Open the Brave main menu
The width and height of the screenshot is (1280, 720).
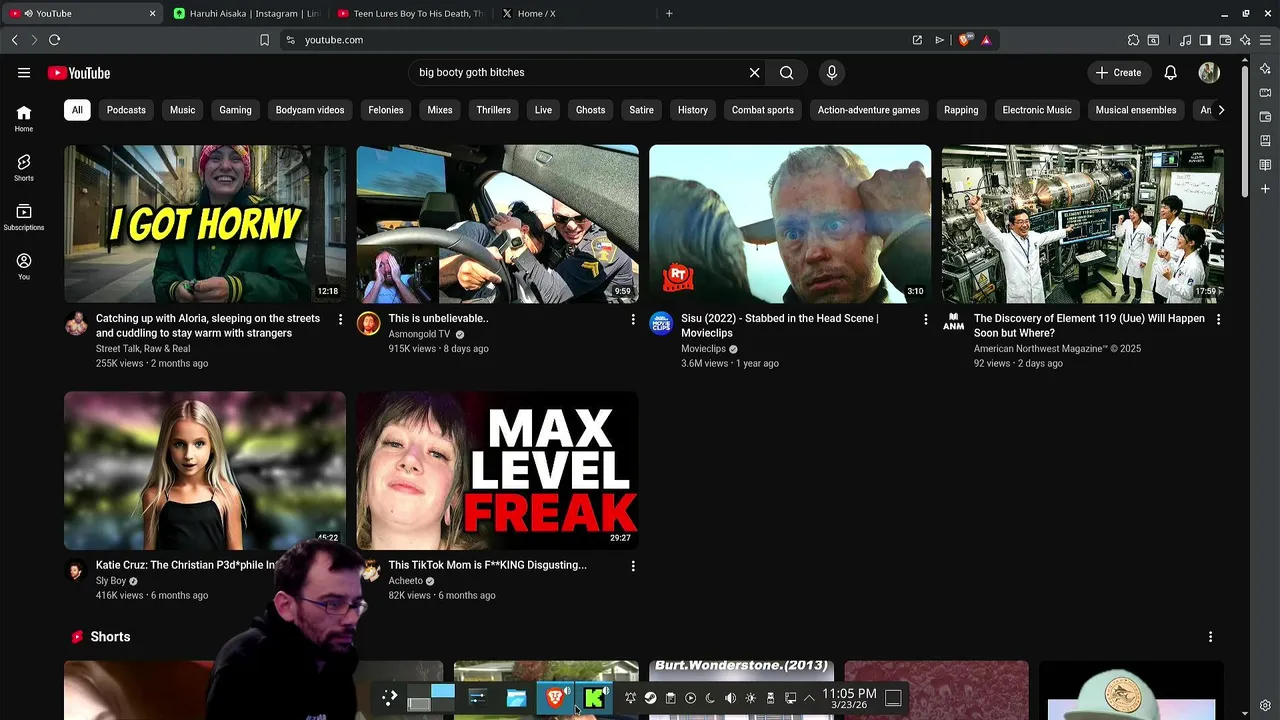click(x=1266, y=40)
